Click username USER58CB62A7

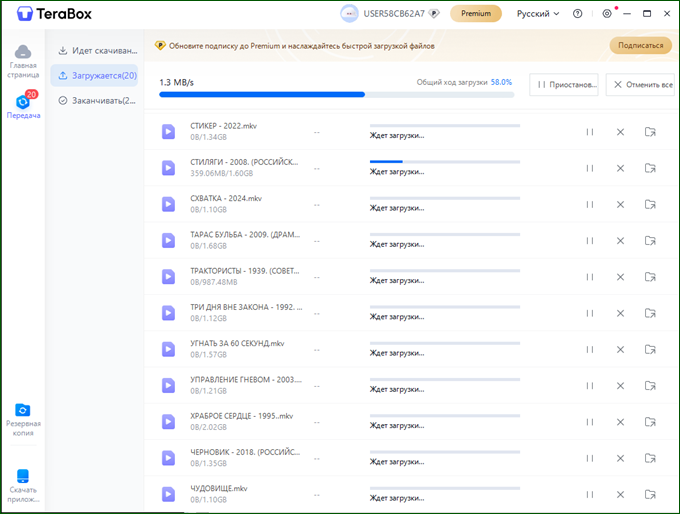click(x=394, y=14)
